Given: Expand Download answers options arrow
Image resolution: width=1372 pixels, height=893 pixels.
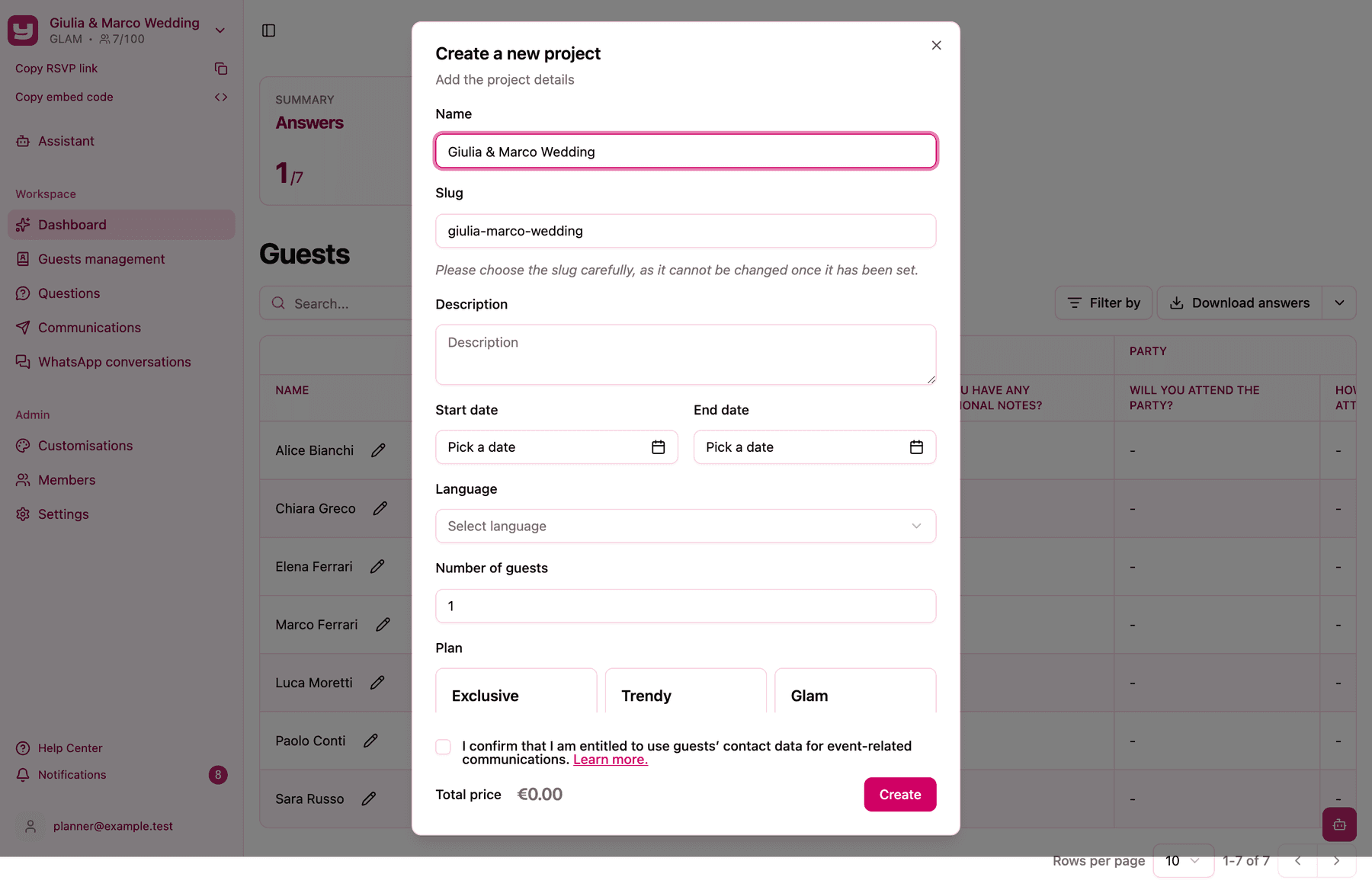Looking at the screenshot, I should pos(1339,303).
